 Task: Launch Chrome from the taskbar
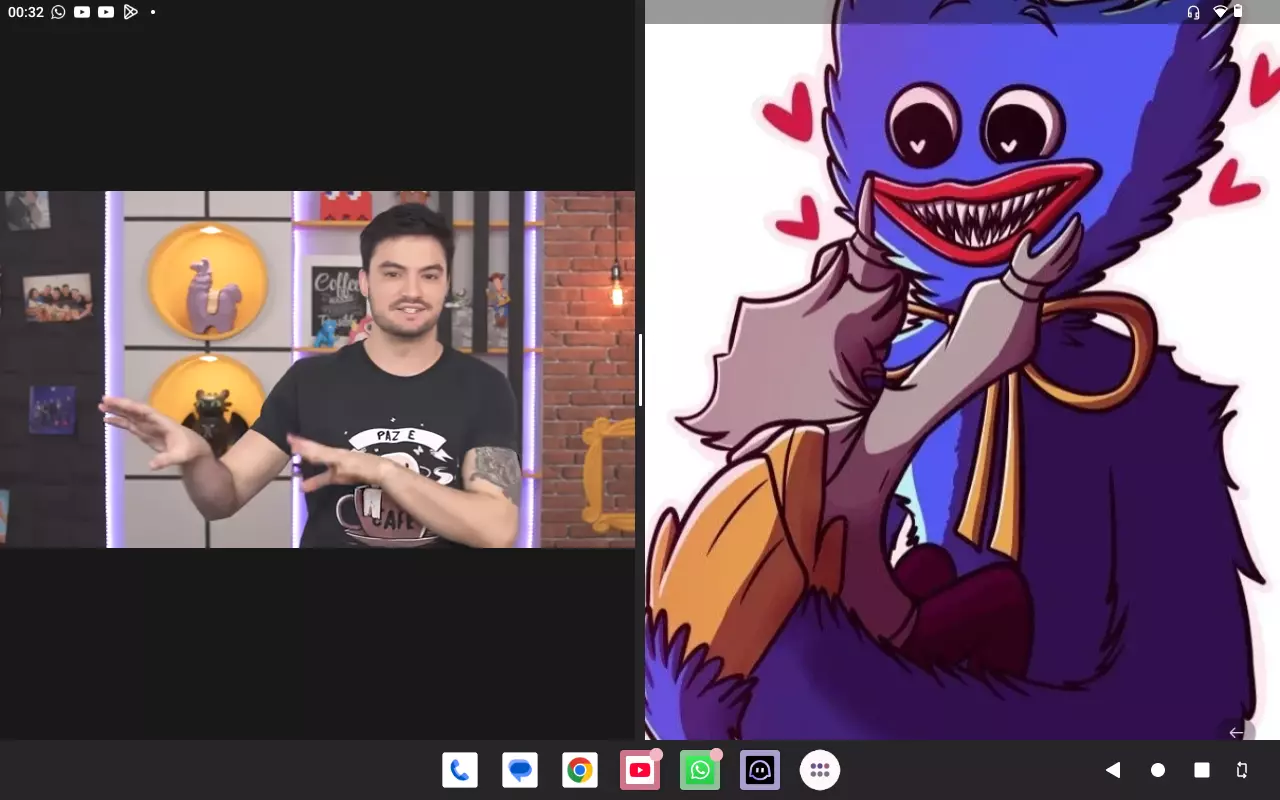pyautogui.click(x=580, y=770)
